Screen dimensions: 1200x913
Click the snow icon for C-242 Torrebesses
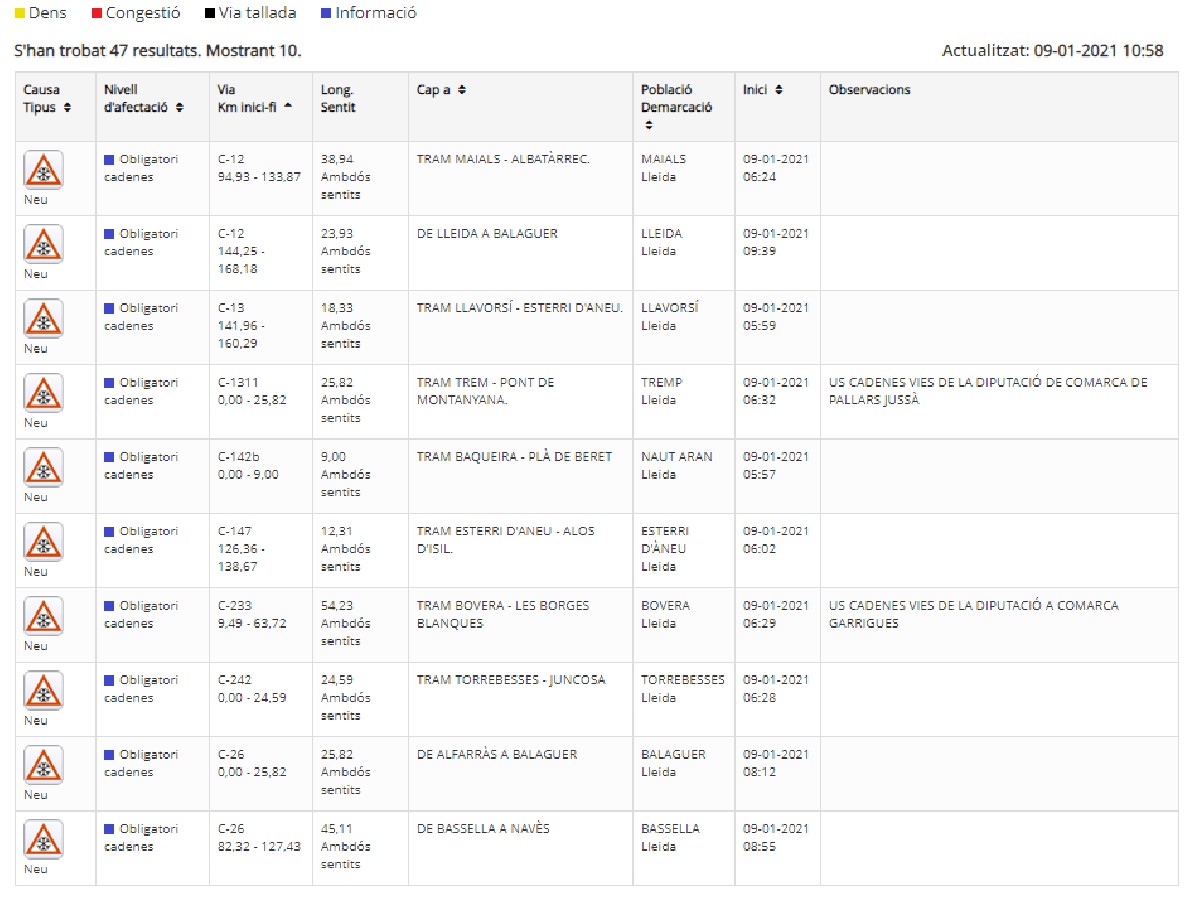pyautogui.click(x=43, y=690)
